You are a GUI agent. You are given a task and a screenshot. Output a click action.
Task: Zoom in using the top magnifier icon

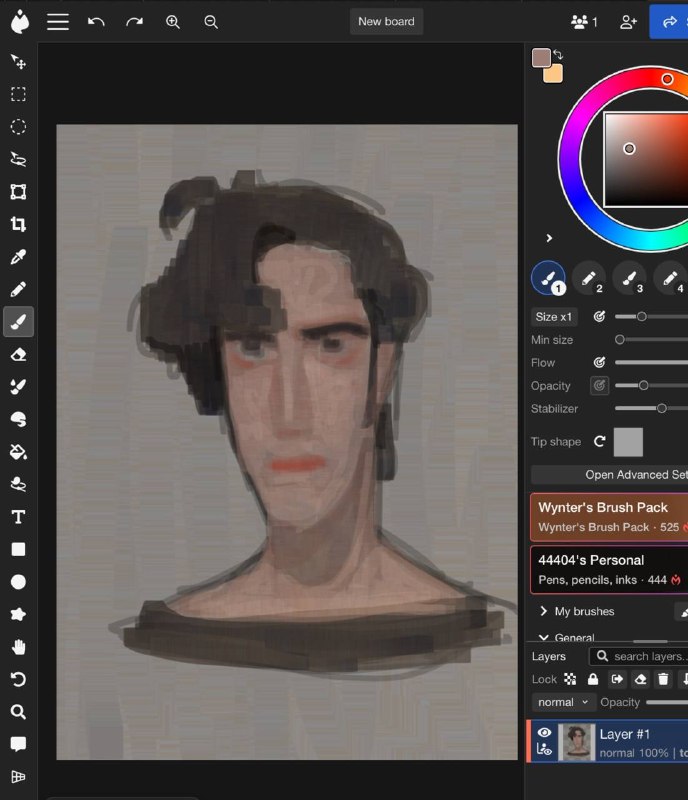point(173,21)
